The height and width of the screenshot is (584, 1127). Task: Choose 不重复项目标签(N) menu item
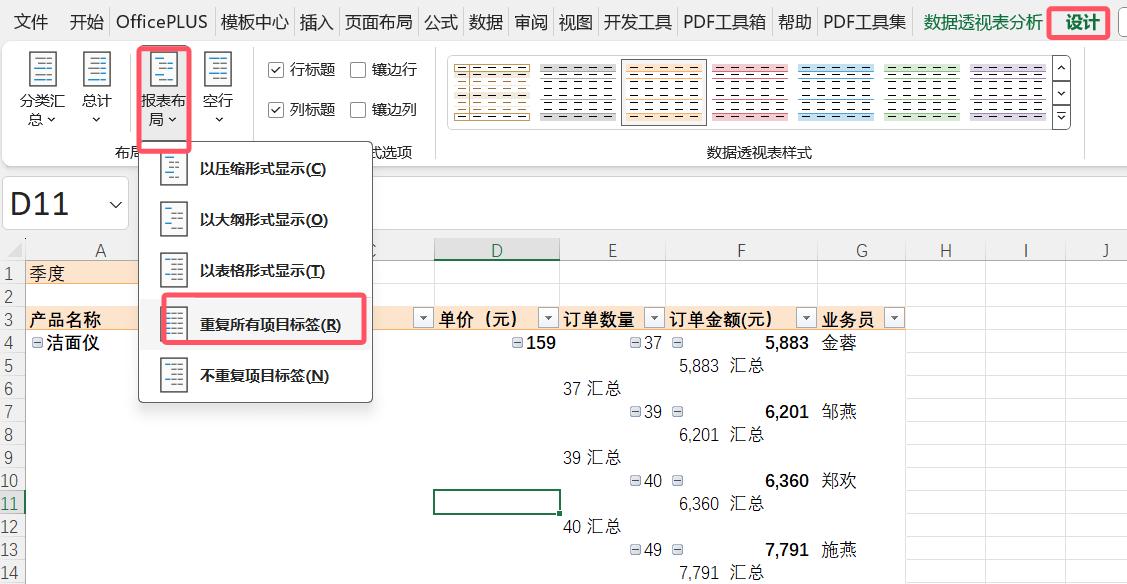click(x=256, y=376)
